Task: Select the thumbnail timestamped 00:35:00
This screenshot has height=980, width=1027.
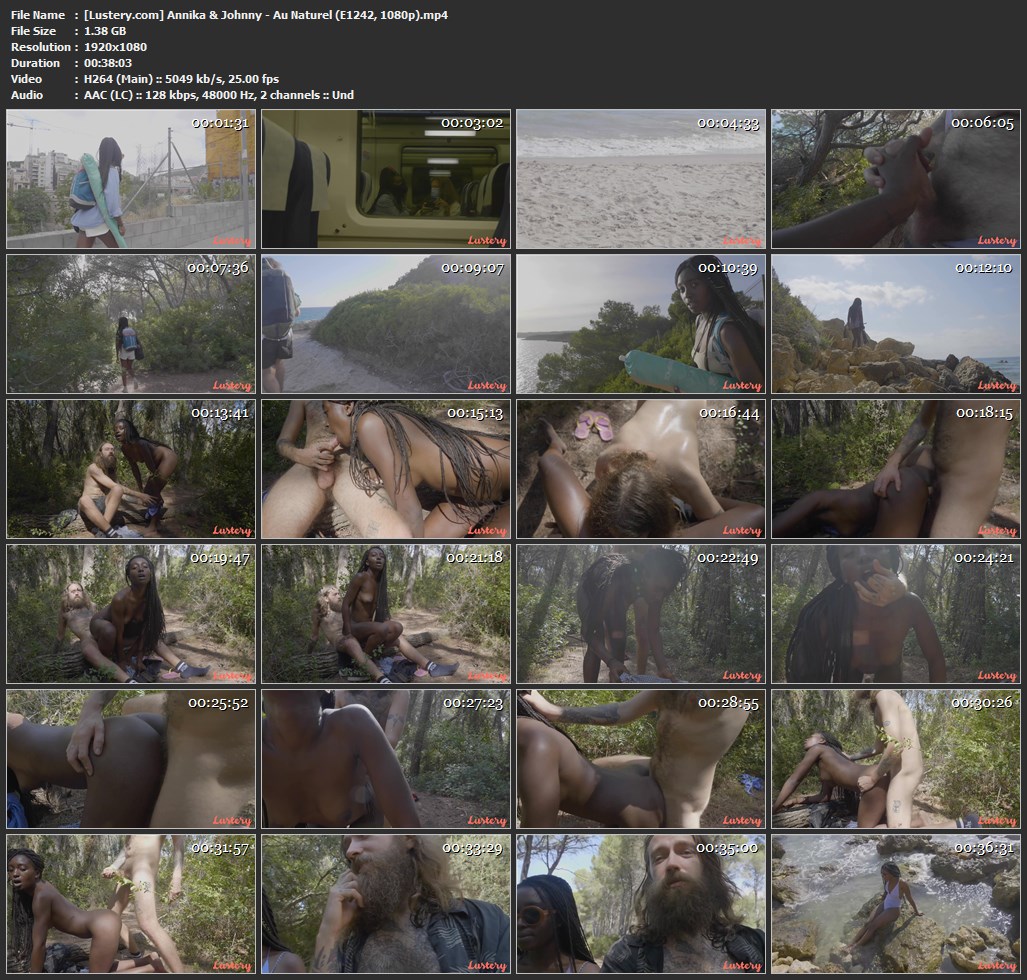Action: coord(641,904)
